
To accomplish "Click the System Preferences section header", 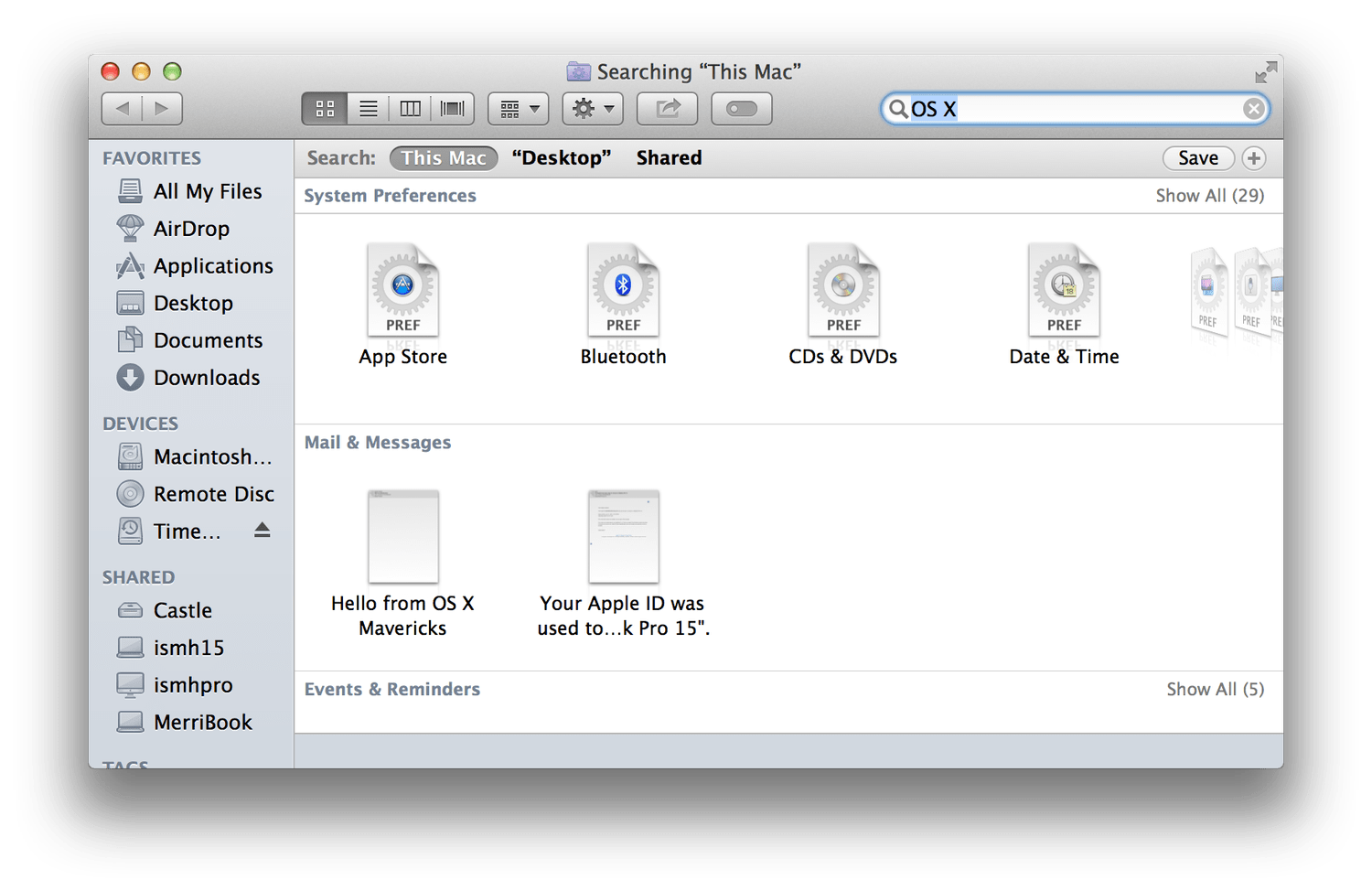I will point(390,196).
